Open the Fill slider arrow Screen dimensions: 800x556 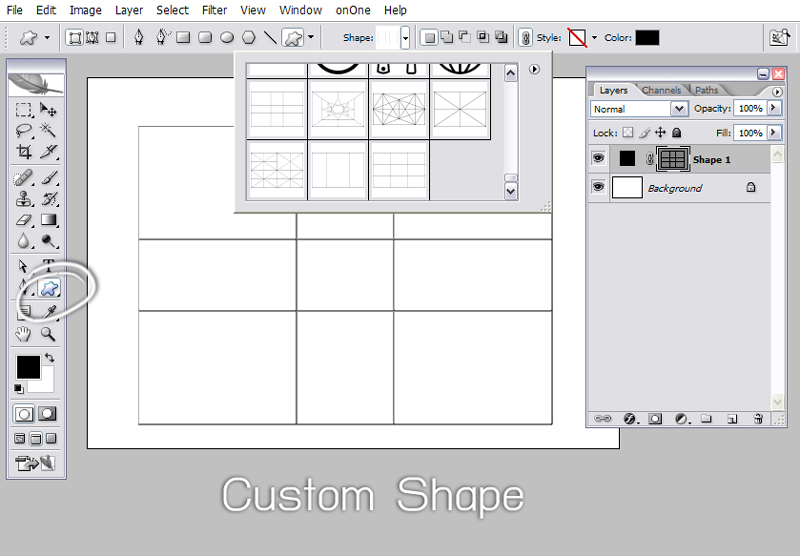(x=774, y=133)
